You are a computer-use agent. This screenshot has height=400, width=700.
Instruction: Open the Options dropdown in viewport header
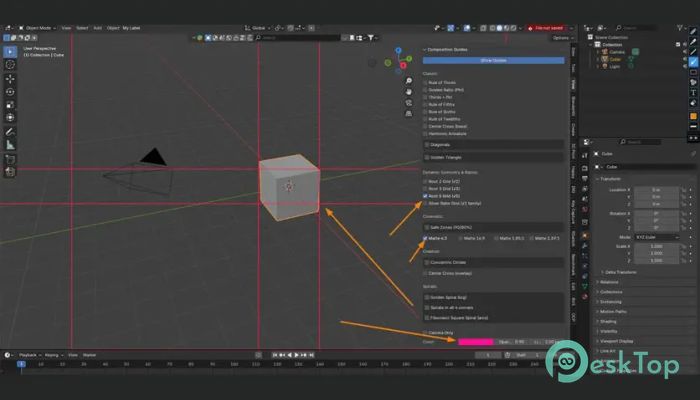(562, 38)
